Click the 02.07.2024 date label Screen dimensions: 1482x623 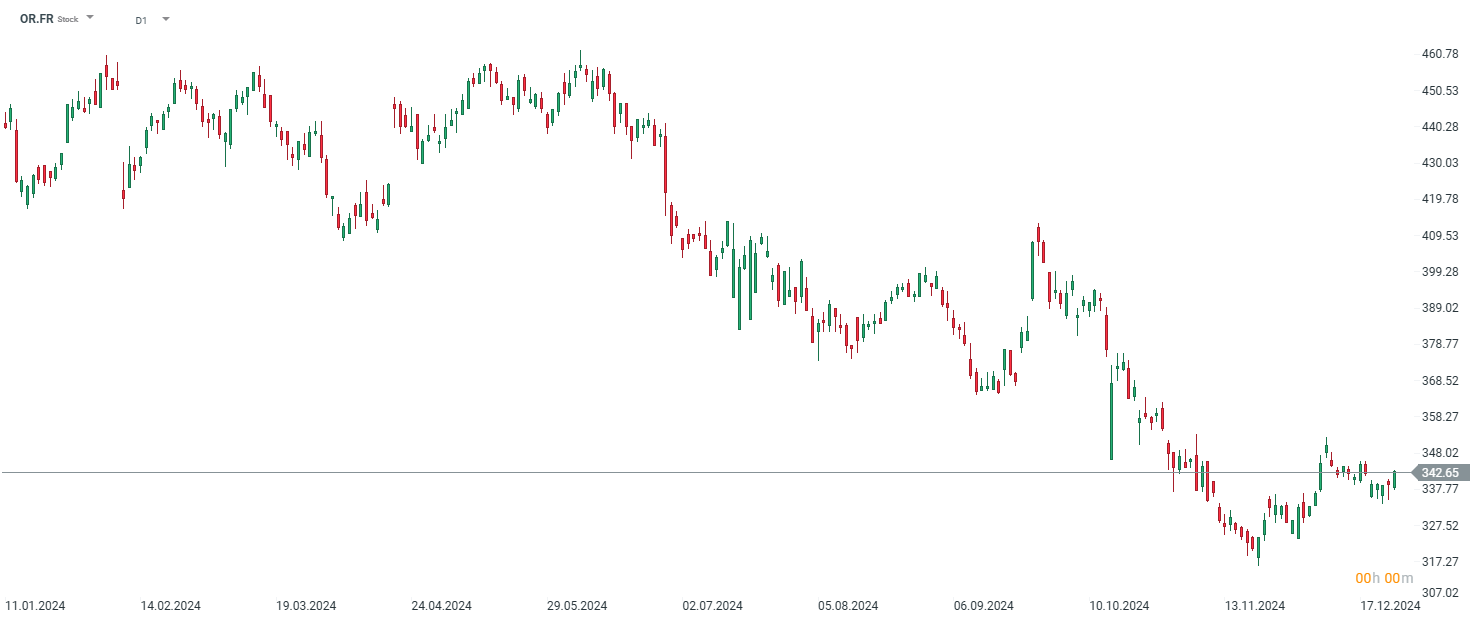(712, 606)
